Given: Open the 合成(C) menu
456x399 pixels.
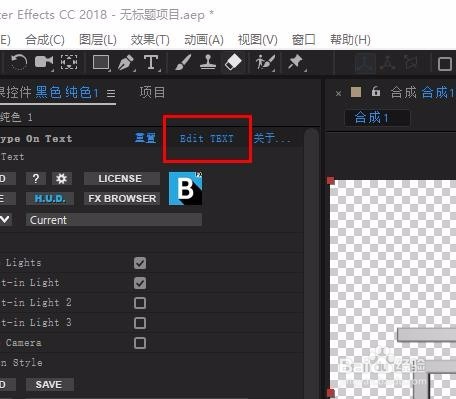Looking at the screenshot, I should click(45, 40).
